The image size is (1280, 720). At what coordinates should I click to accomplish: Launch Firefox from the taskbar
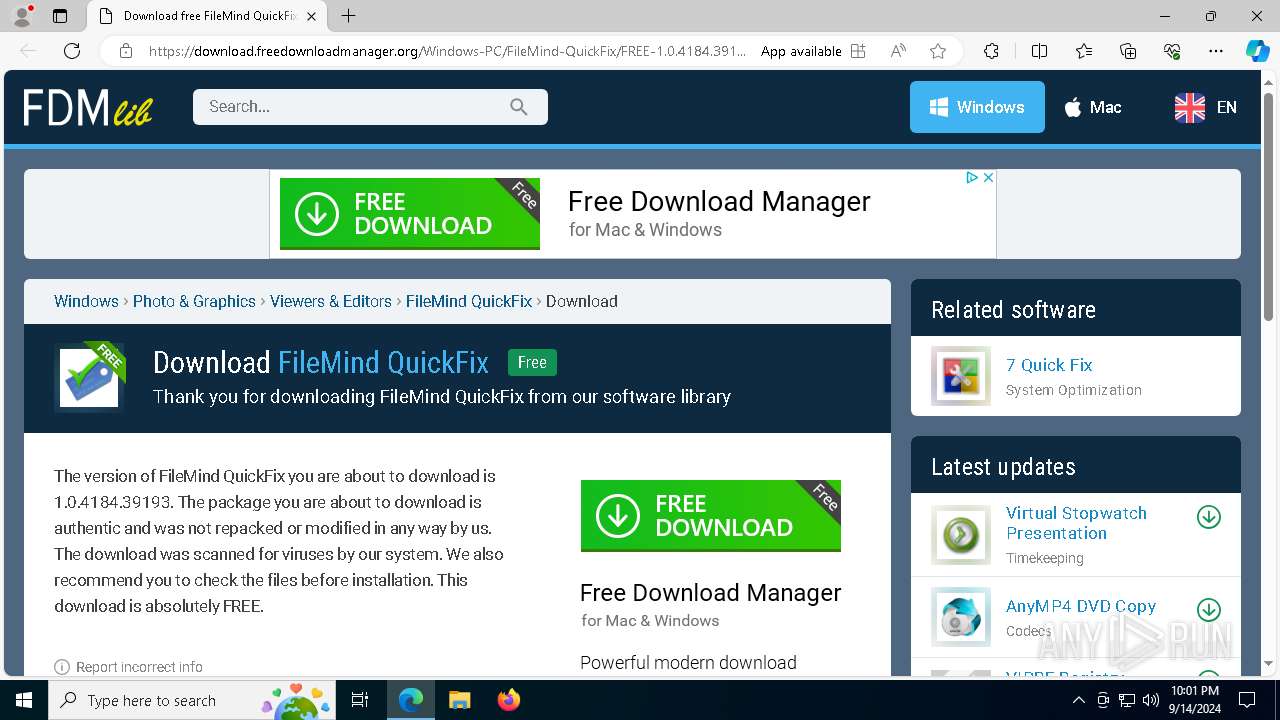click(x=509, y=700)
